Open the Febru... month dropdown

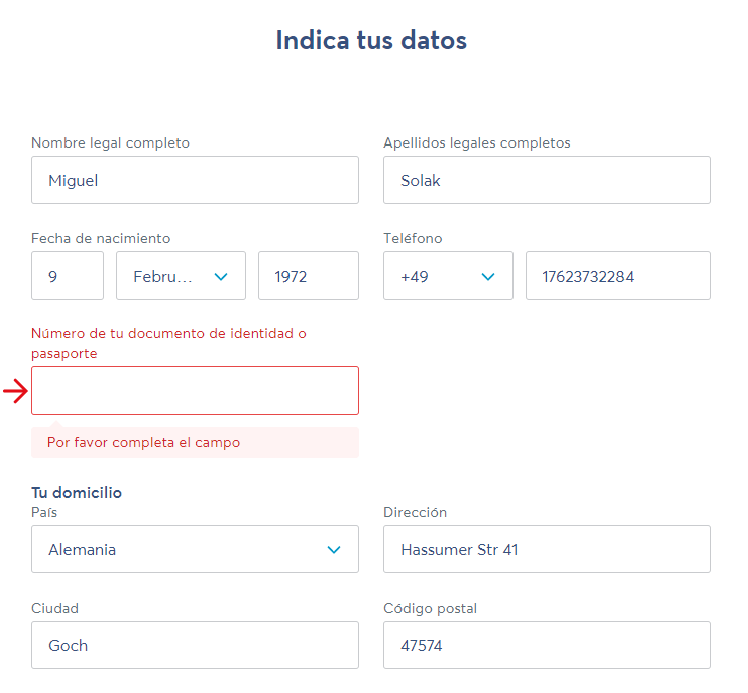[181, 276]
